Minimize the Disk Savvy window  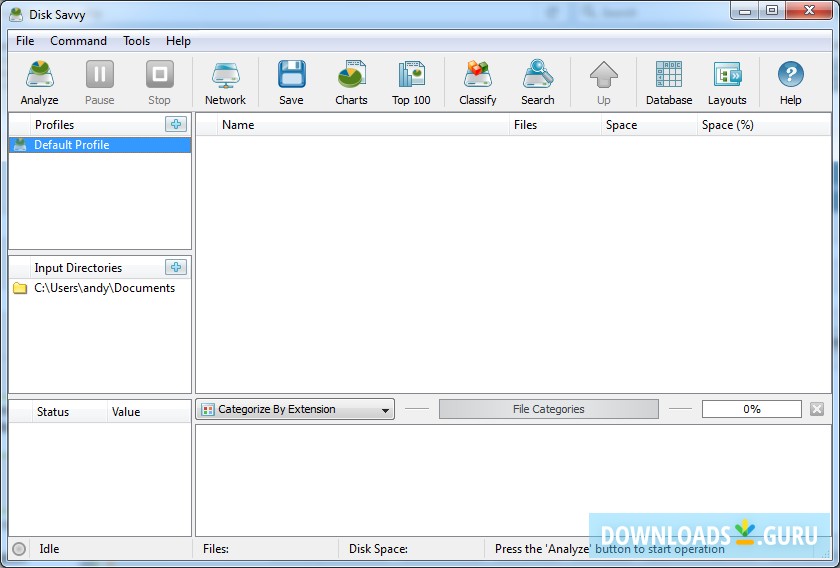(745, 10)
